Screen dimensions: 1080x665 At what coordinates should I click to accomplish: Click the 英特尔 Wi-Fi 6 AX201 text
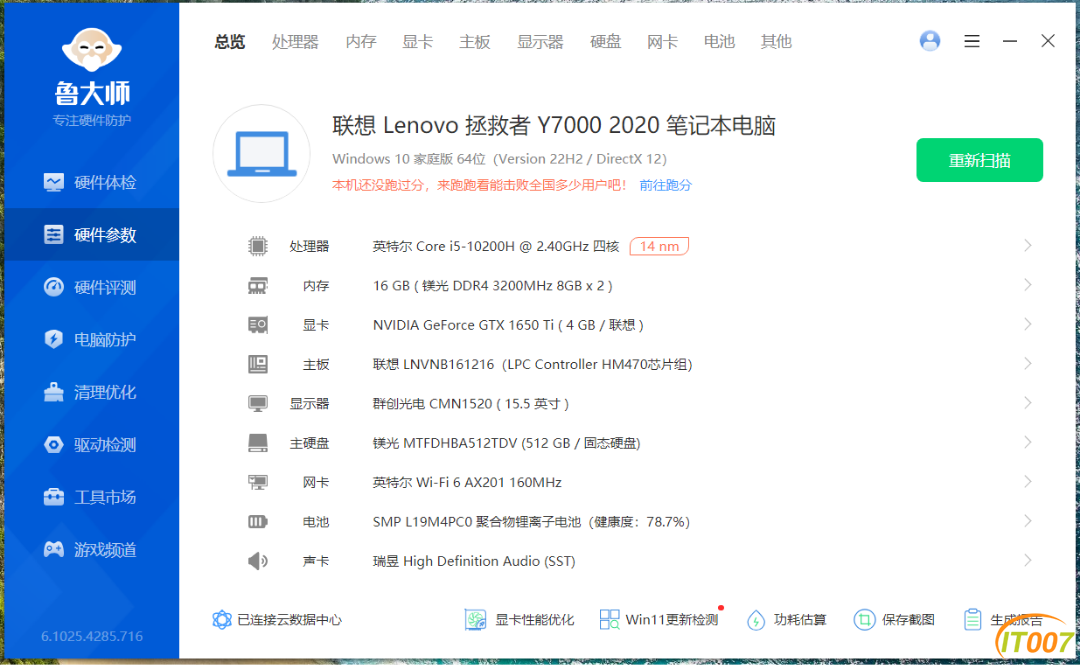point(467,482)
